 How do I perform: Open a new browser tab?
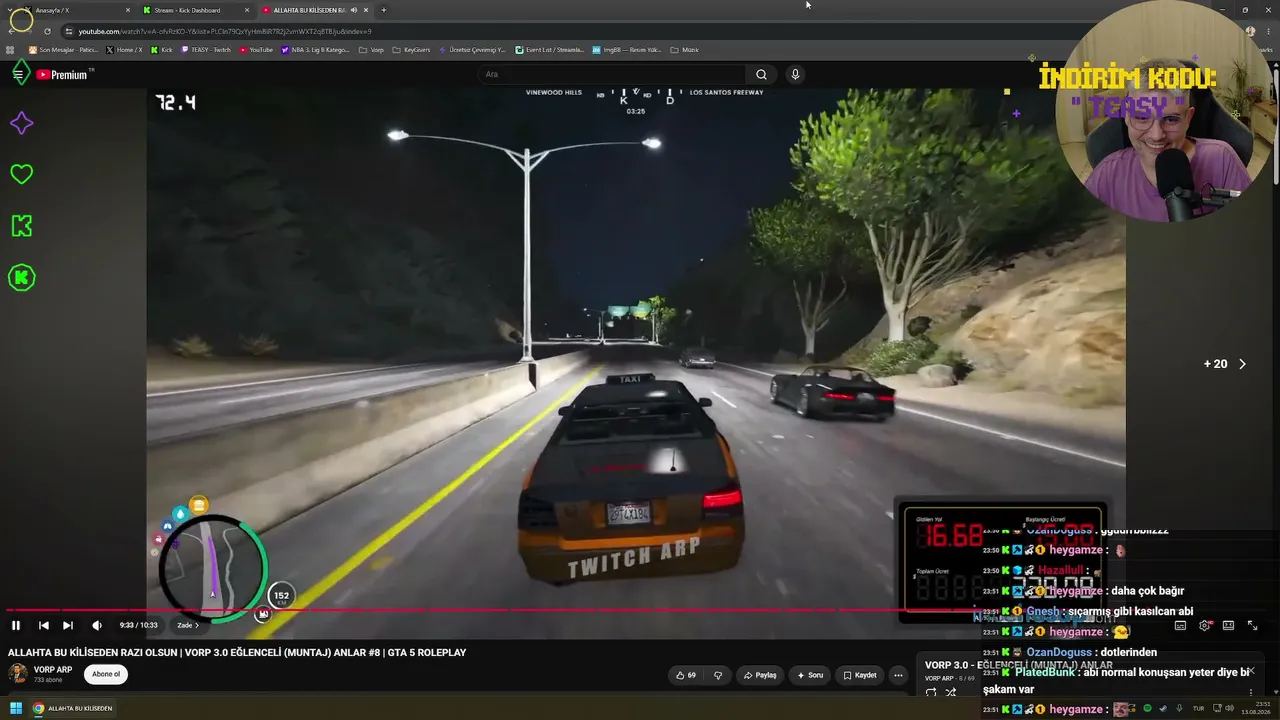pos(384,10)
